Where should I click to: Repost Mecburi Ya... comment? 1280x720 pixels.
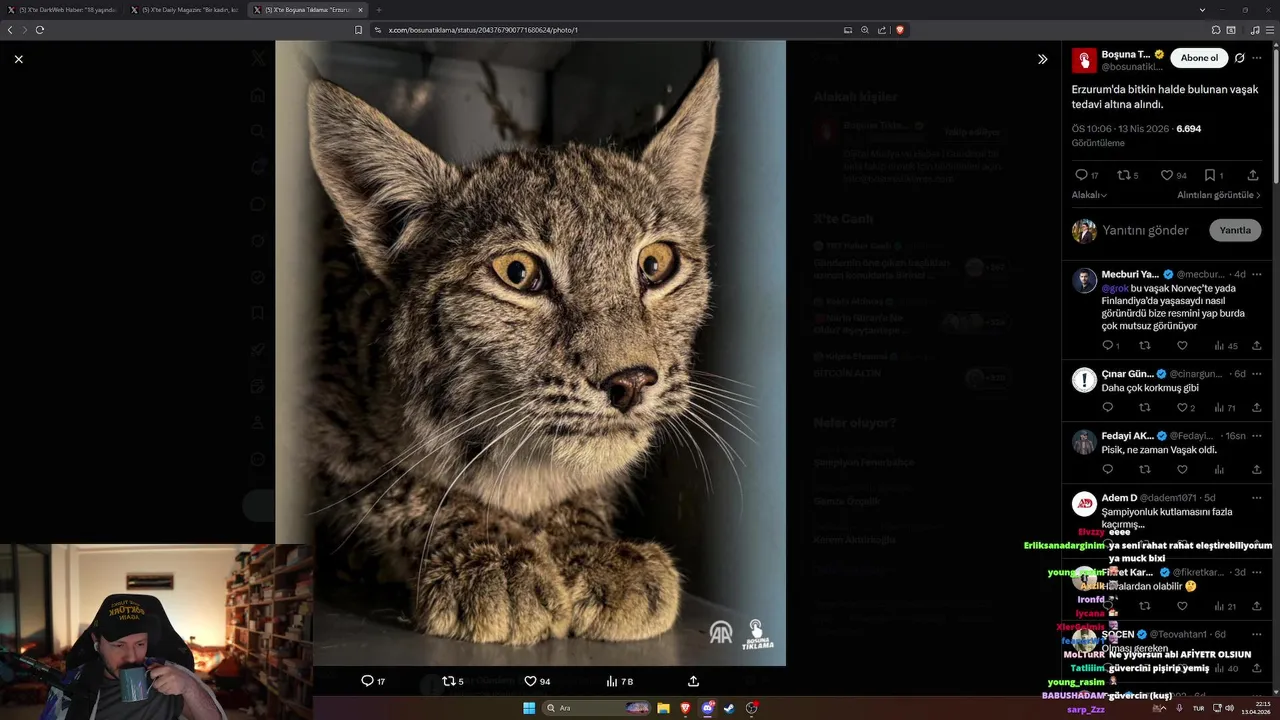point(1145,346)
